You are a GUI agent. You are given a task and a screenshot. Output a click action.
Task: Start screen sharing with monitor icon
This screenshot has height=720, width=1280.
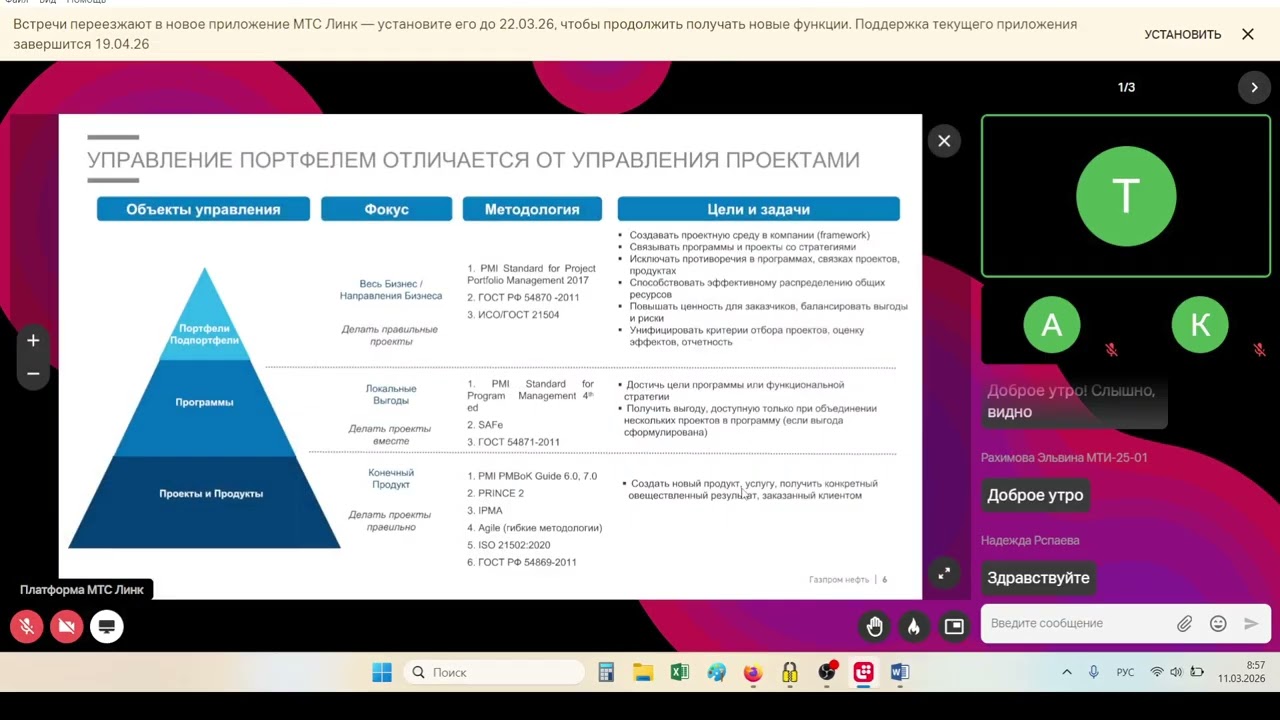(x=107, y=627)
